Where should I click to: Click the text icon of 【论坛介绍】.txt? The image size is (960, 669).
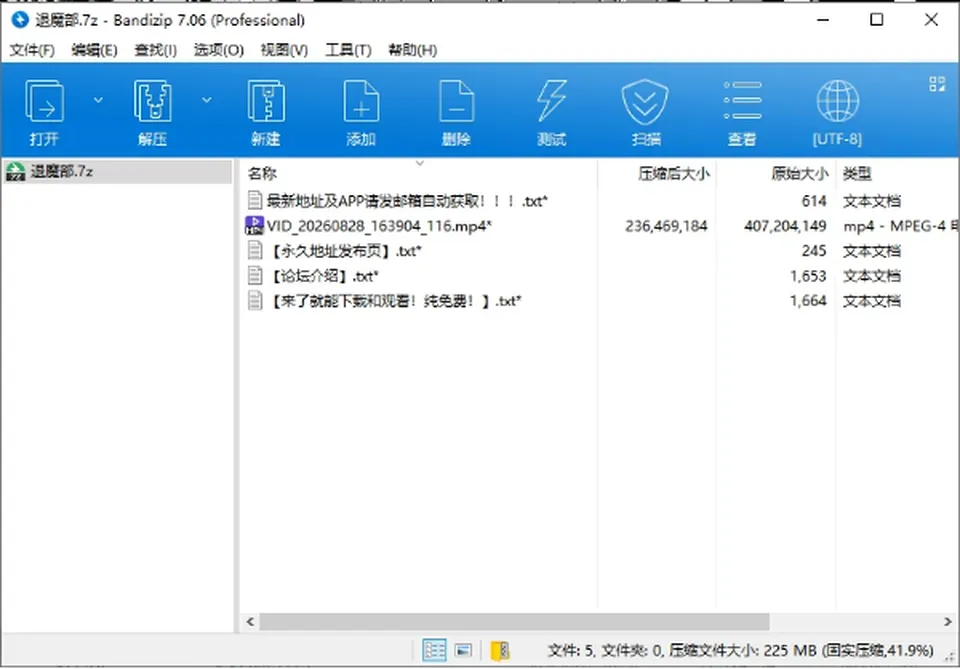tap(255, 275)
